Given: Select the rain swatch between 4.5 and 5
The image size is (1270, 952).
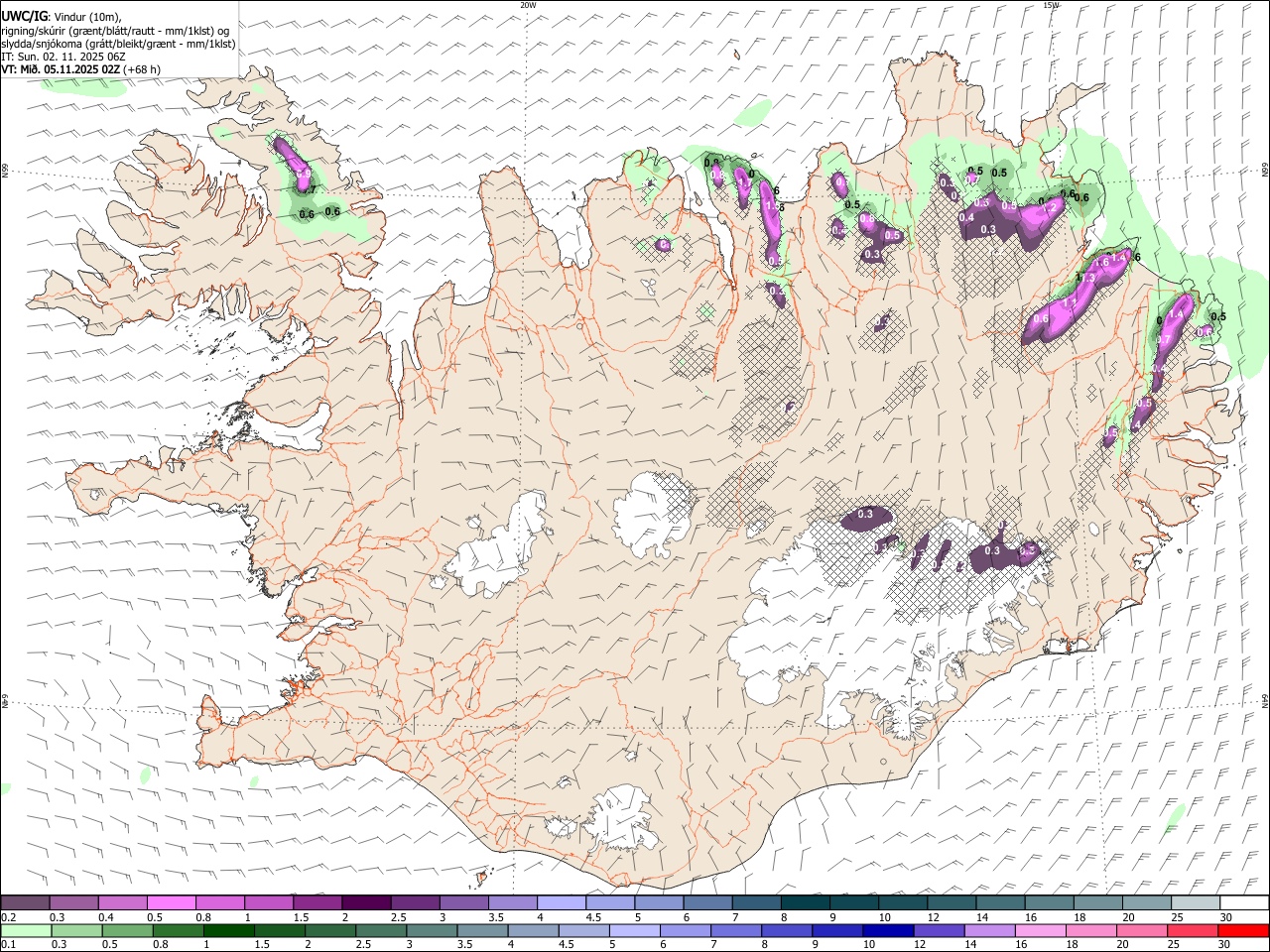Looking at the screenshot, I should (x=585, y=930).
